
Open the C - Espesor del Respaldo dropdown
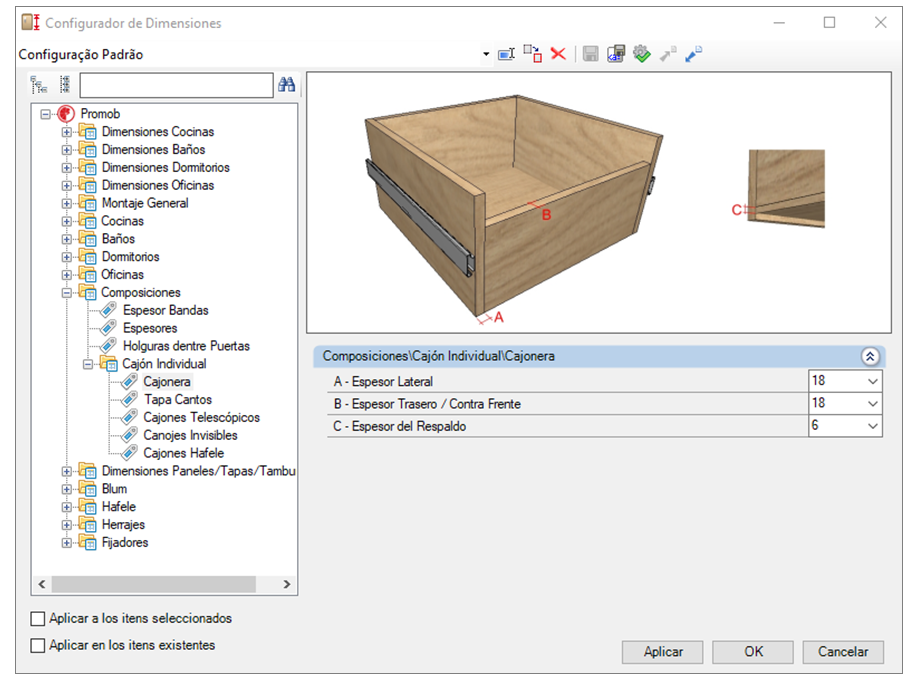tap(872, 426)
